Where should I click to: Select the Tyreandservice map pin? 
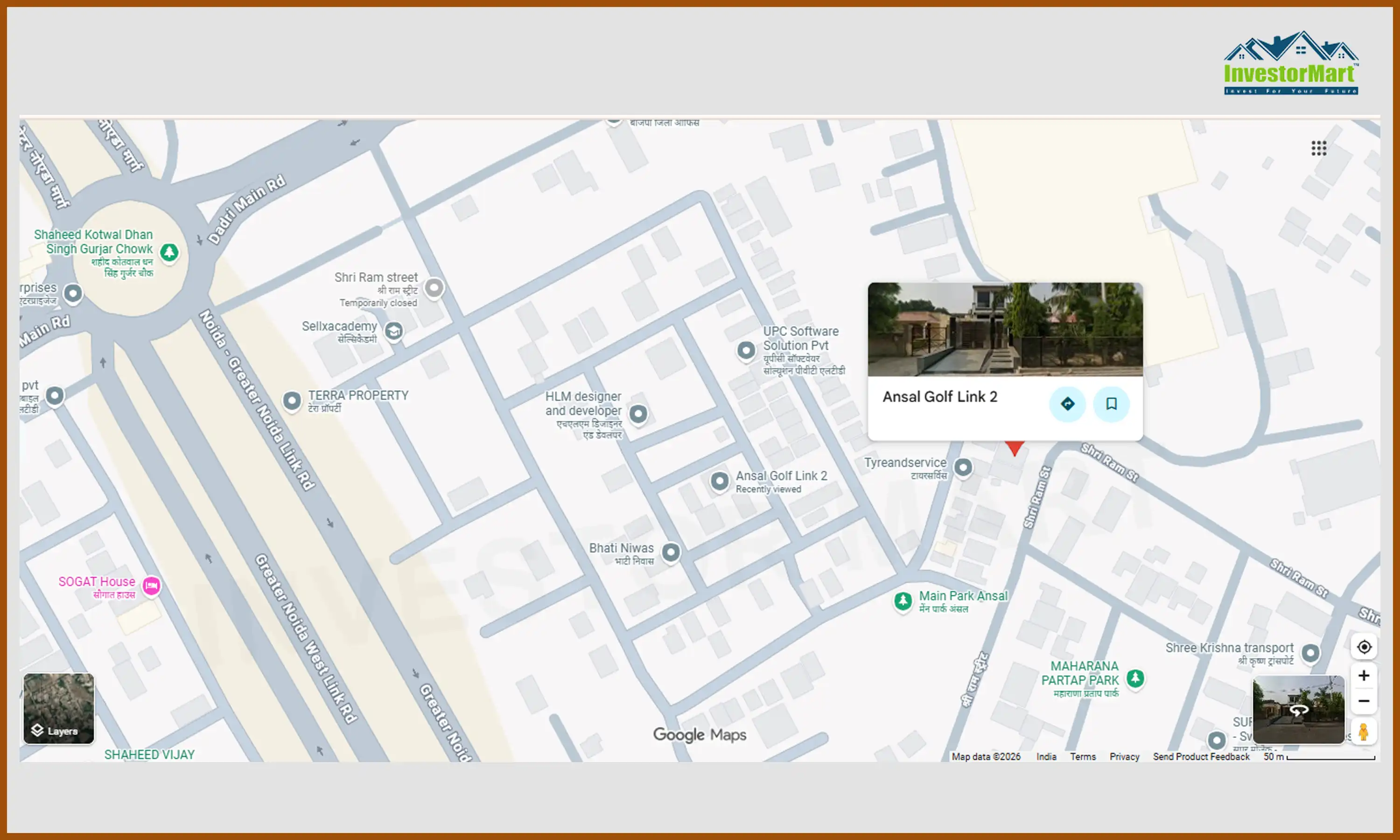[x=963, y=467]
